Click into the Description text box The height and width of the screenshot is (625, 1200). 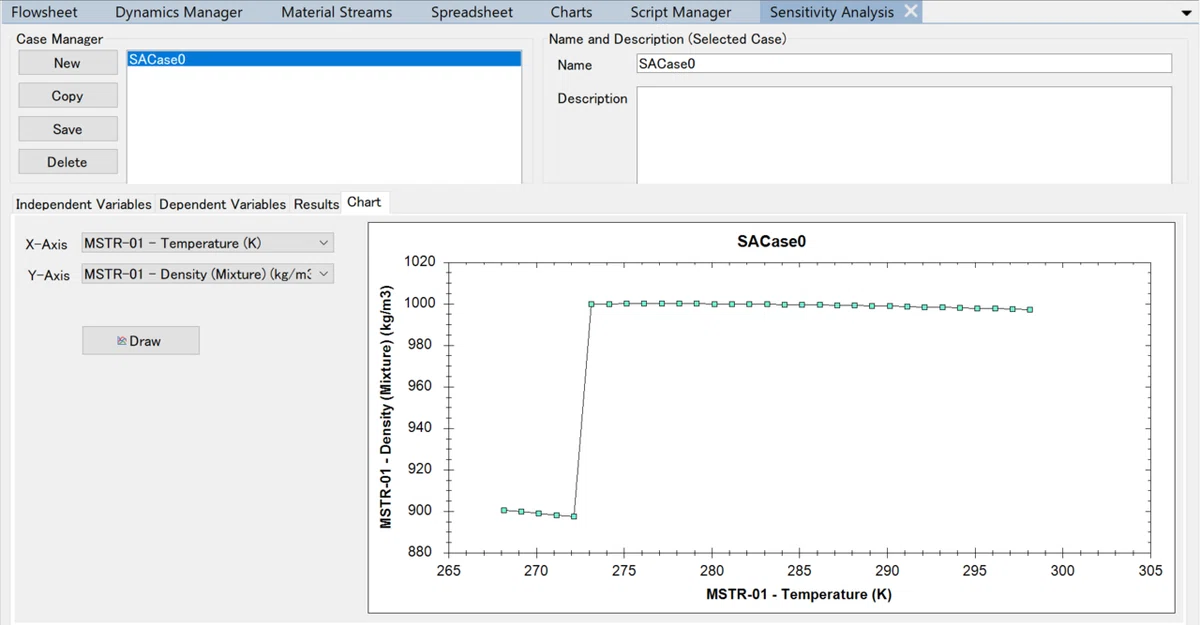point(904,135)
